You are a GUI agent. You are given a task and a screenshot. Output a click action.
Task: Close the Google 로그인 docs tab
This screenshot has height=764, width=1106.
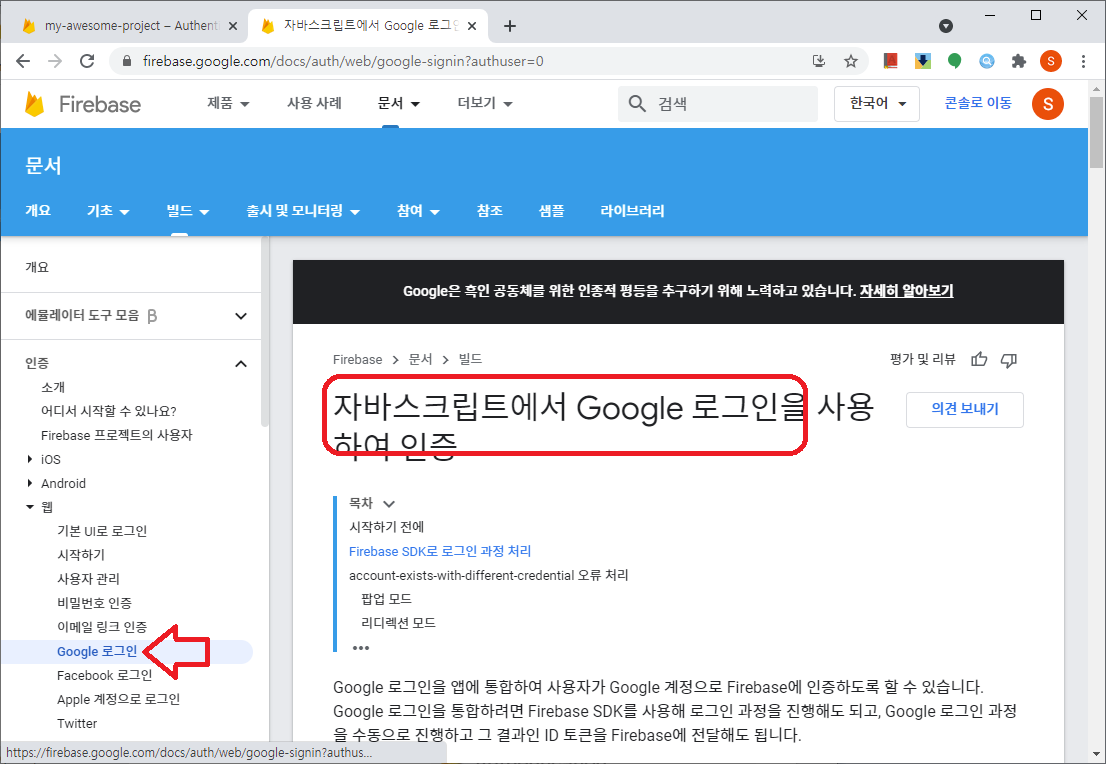tap(473, 26)
